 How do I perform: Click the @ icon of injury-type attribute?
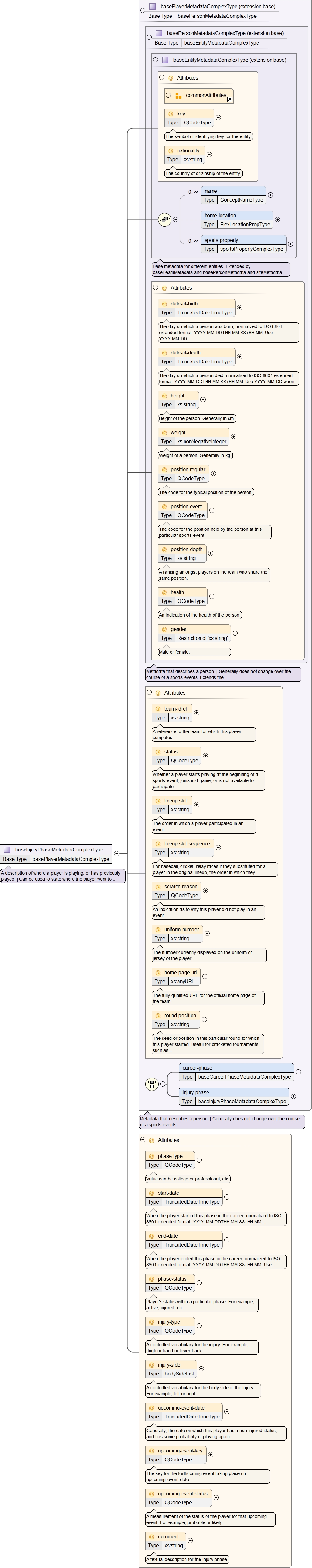coord(151,1322)
